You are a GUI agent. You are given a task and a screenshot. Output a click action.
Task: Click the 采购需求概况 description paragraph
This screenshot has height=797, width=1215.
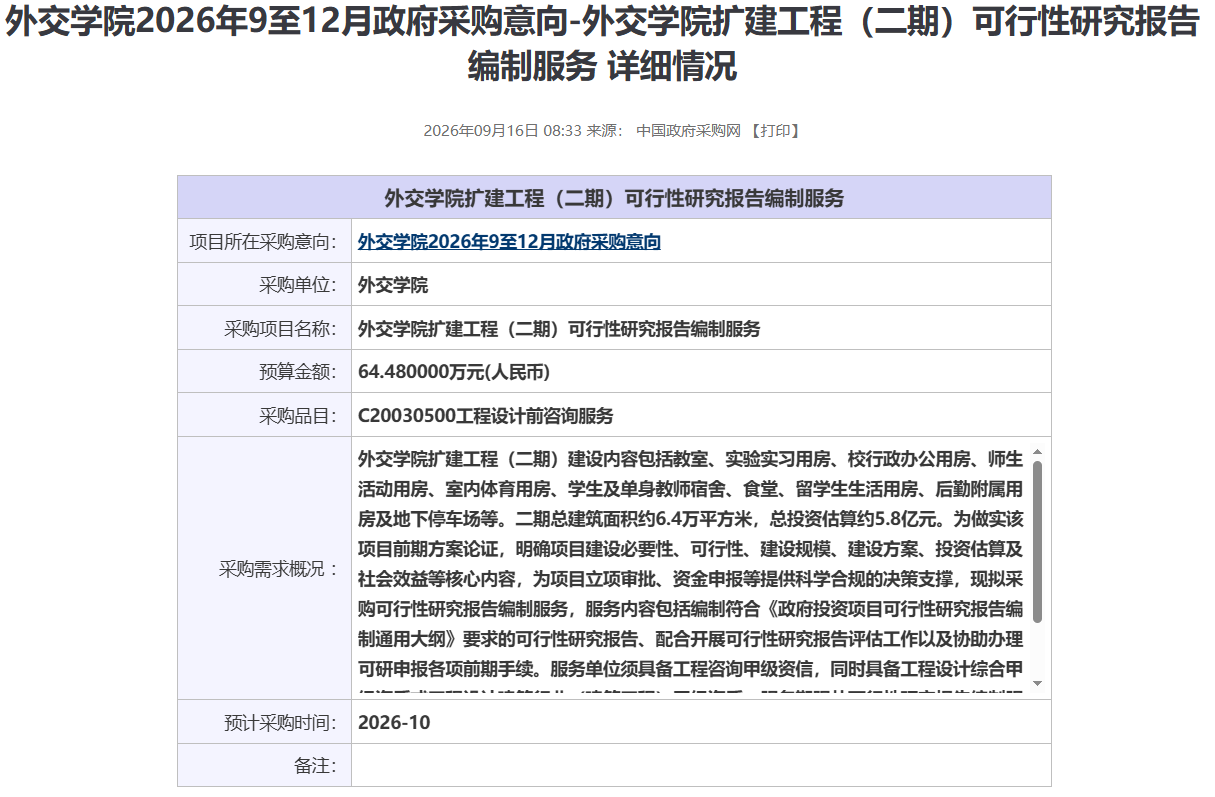(691, 569)
